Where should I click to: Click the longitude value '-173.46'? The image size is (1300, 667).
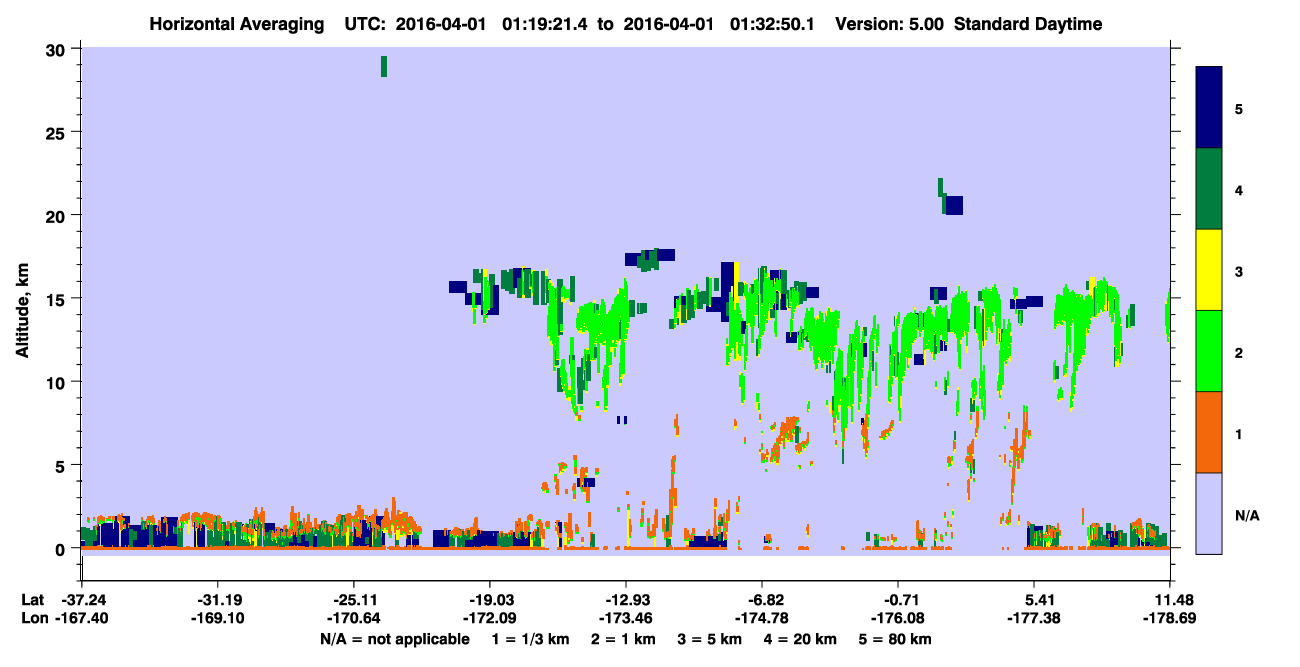click(626, 618)
